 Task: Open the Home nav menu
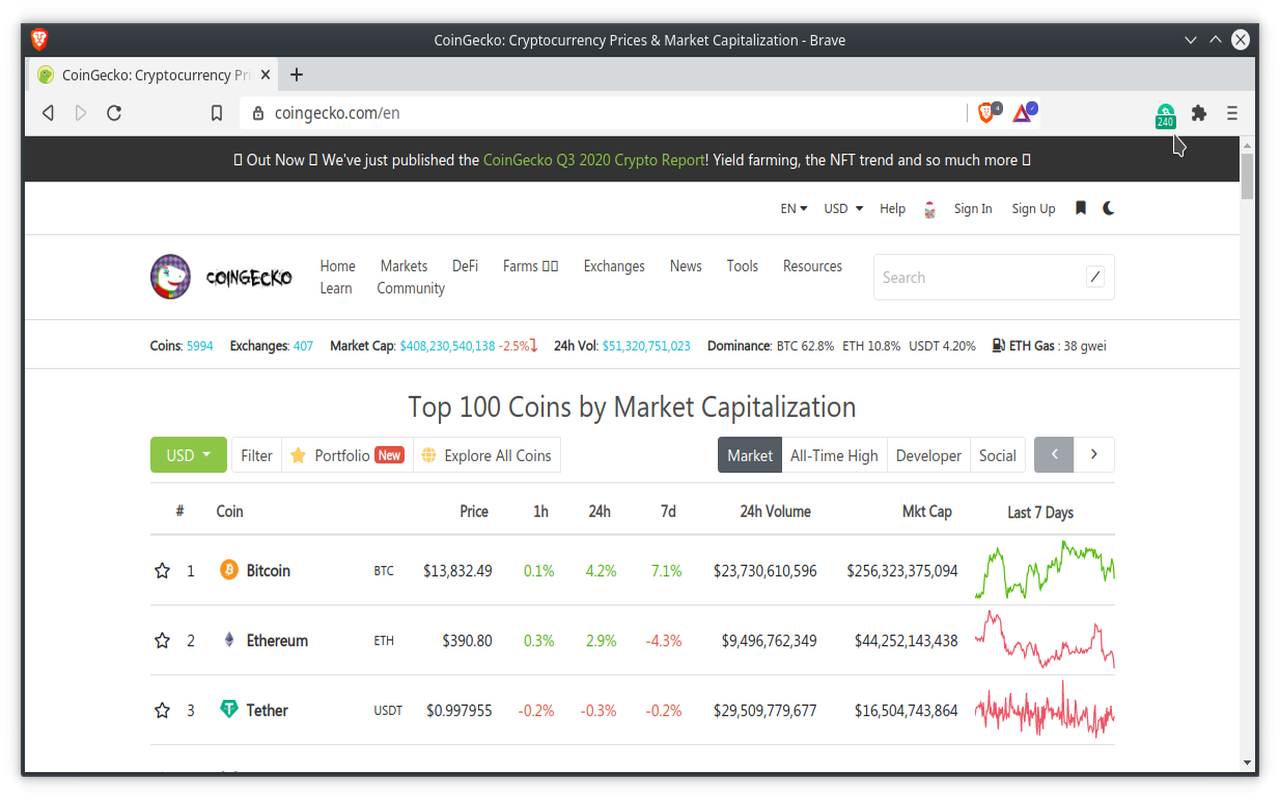click(338, 266)
